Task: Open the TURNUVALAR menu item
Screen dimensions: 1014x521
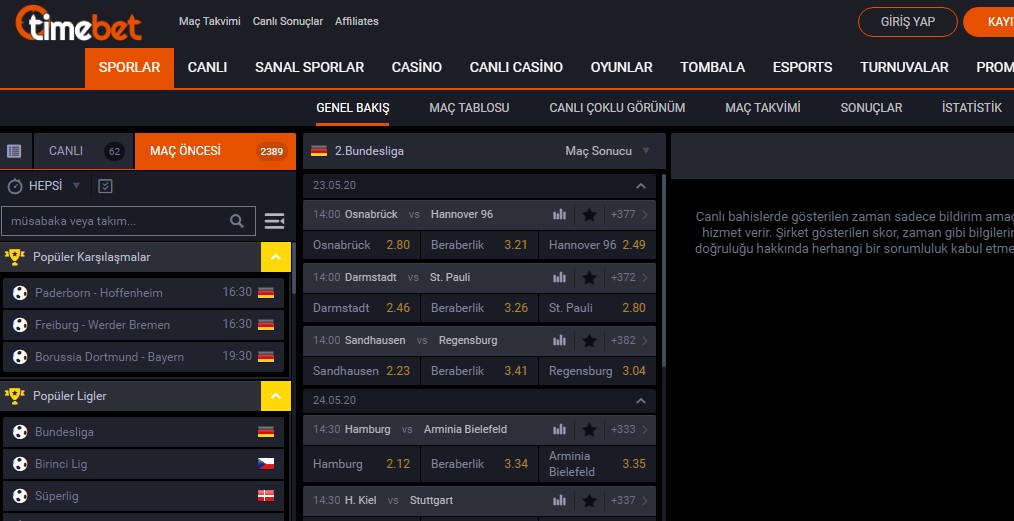Action: point(904,68)
